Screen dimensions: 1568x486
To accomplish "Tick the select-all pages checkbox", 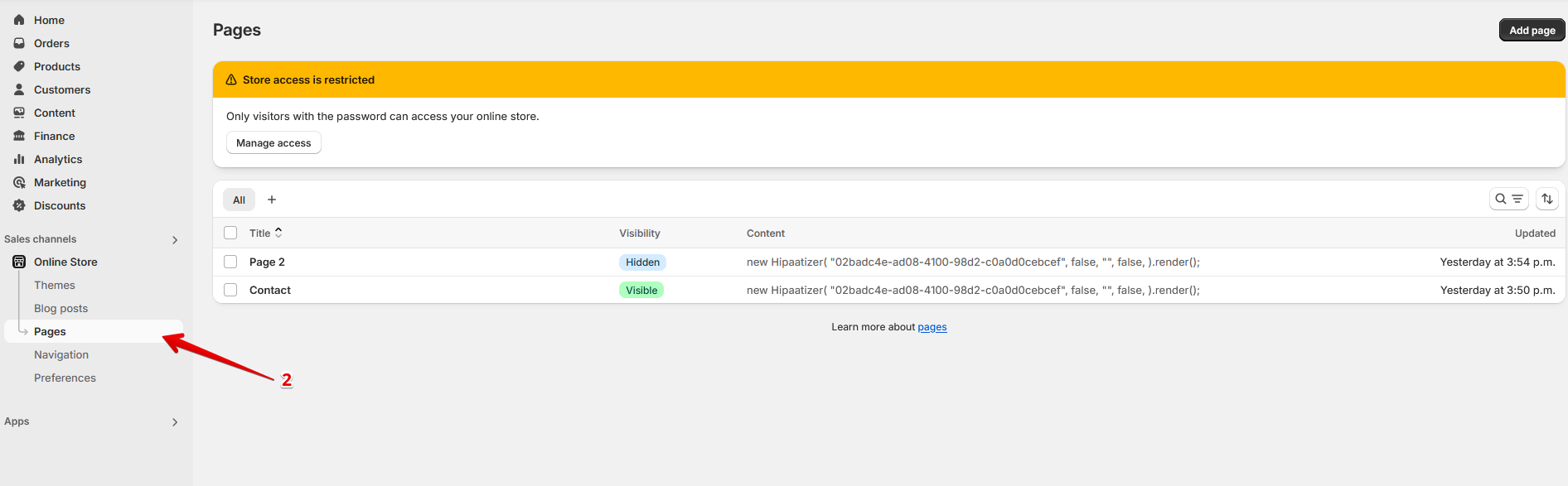I will click(x=230, y=233).
